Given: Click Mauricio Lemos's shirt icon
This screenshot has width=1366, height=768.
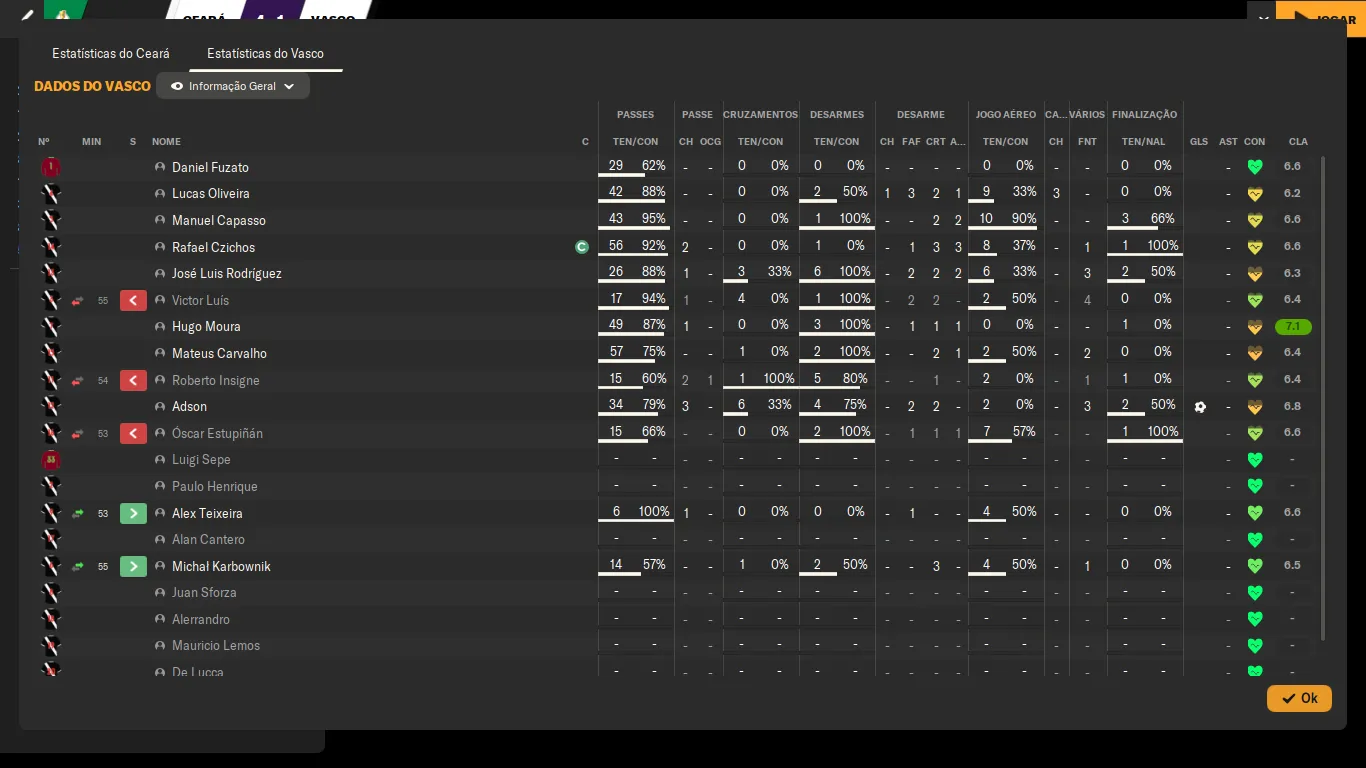Looking at the screenshot, I should 51,646.
